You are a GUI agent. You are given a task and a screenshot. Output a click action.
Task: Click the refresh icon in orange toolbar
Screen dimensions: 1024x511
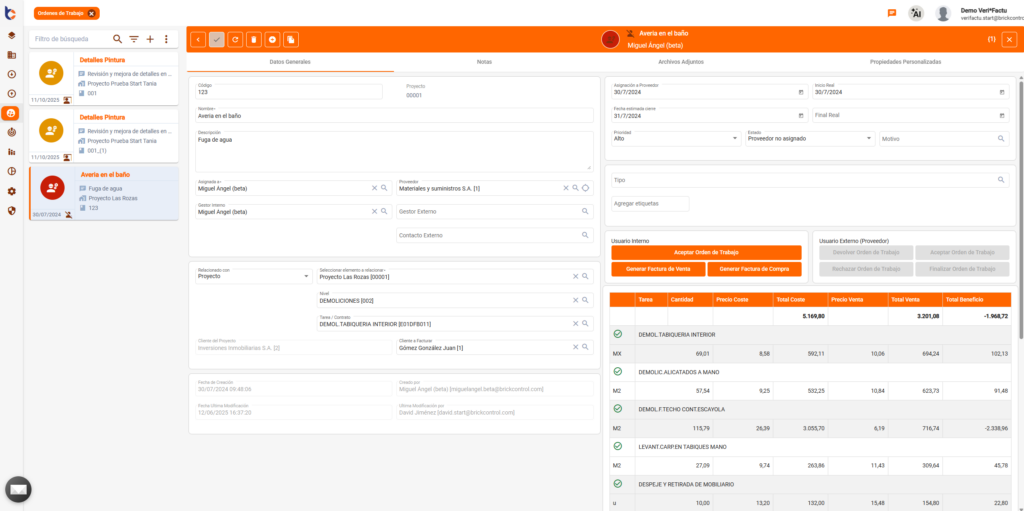click(x=235, y=40)
